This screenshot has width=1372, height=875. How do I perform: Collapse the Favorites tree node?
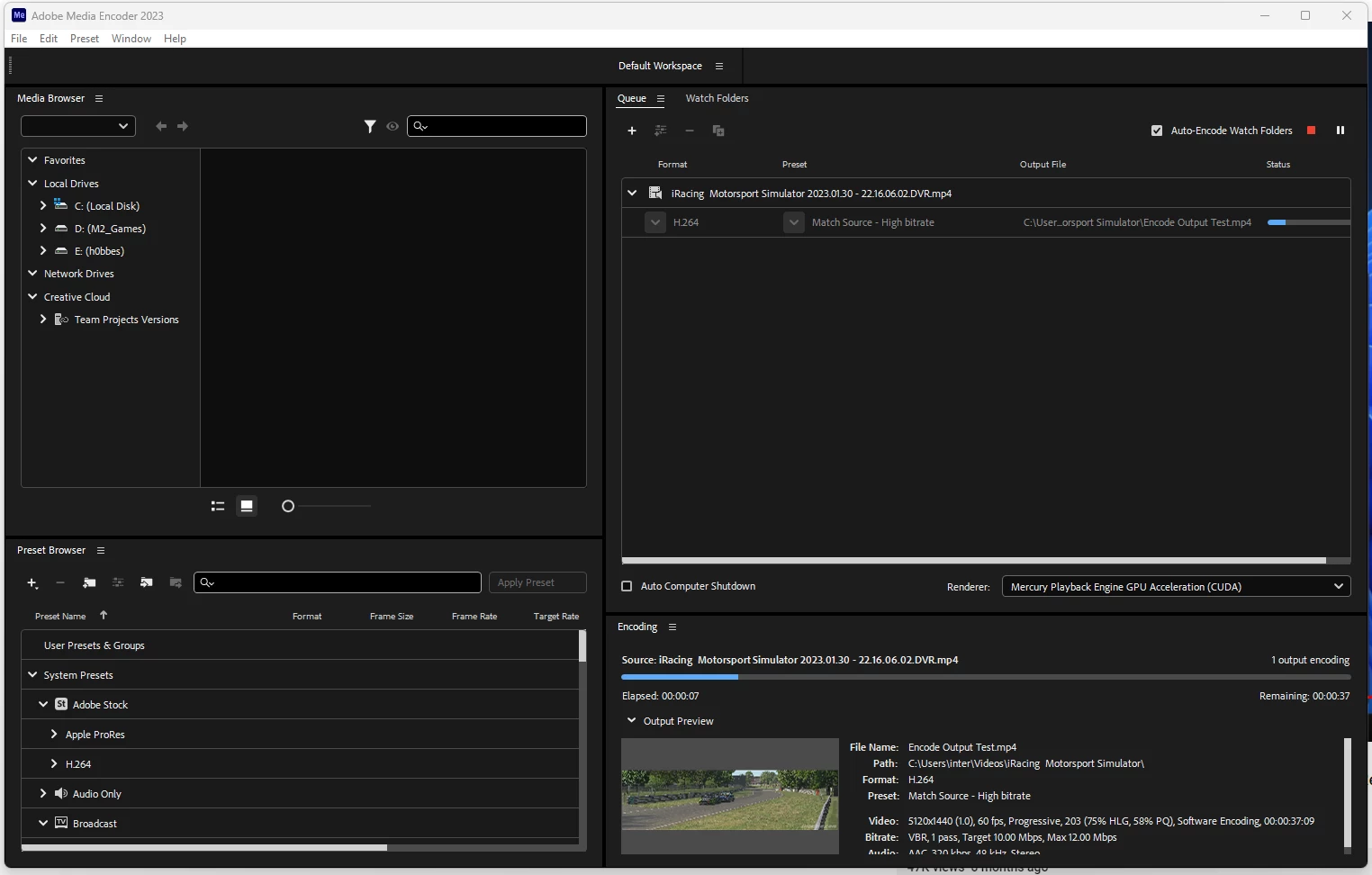[32, 159]
